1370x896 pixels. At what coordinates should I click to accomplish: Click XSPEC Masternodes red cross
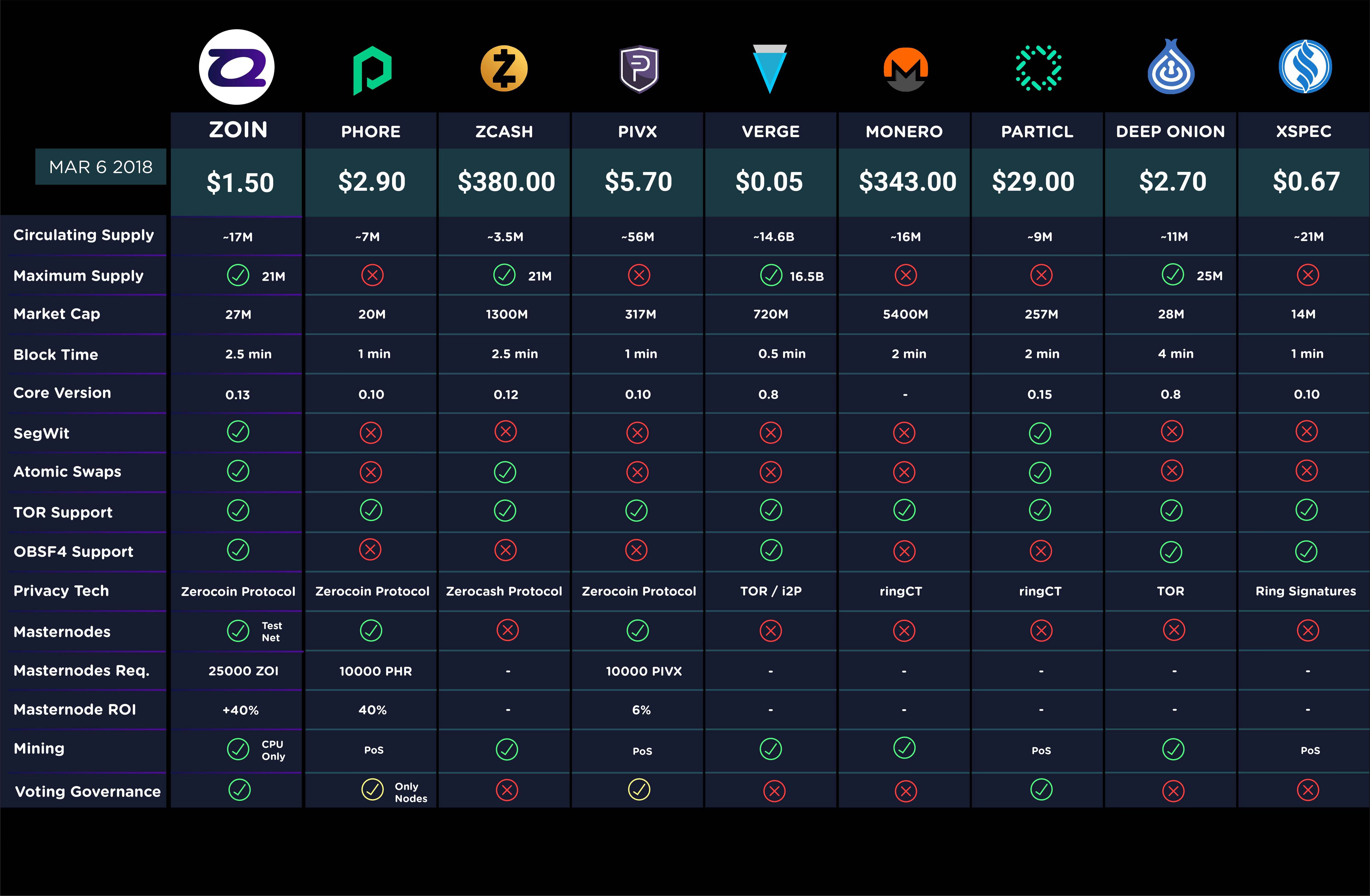pyautogui.click(x=1307, y=631)
